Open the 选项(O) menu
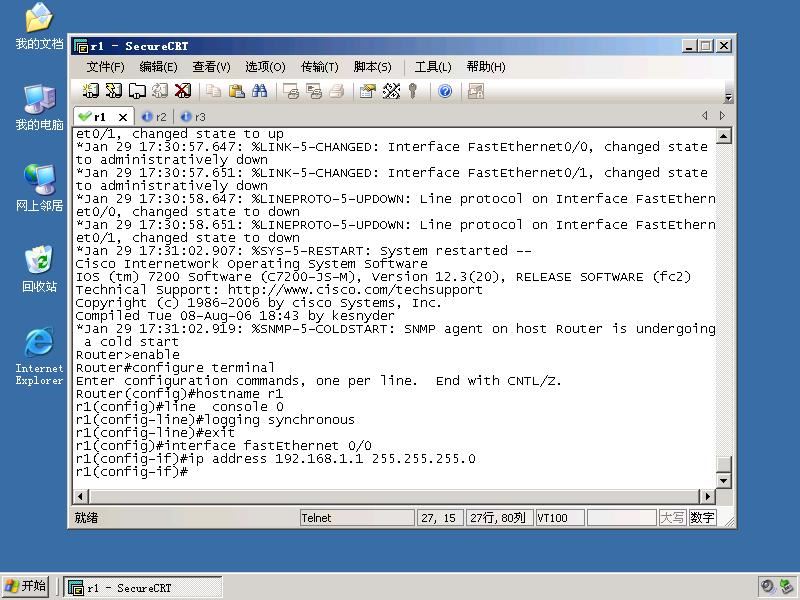This screenshot has width=800, height=600. (x=265, y=67)
